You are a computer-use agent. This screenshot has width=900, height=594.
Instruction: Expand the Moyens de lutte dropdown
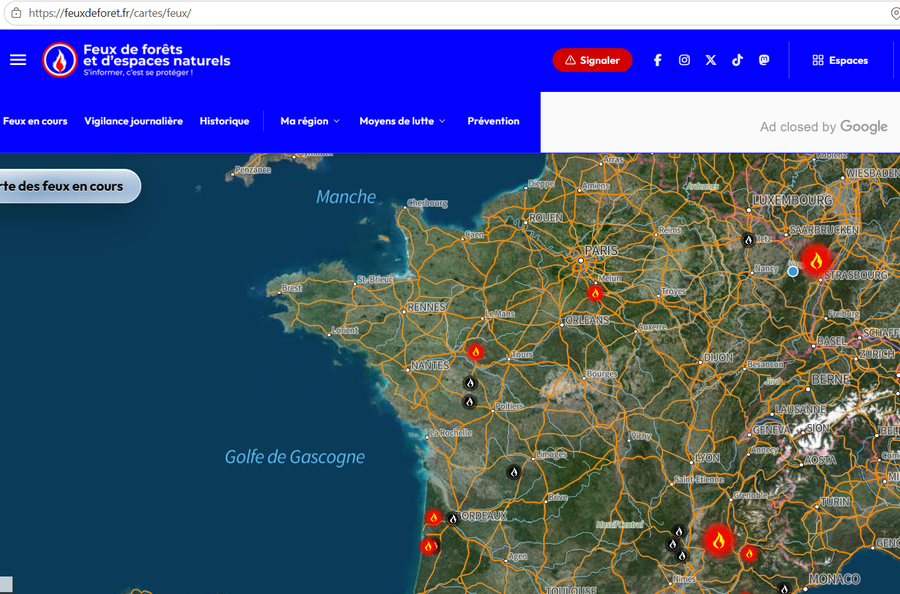[x=402, y=121]
